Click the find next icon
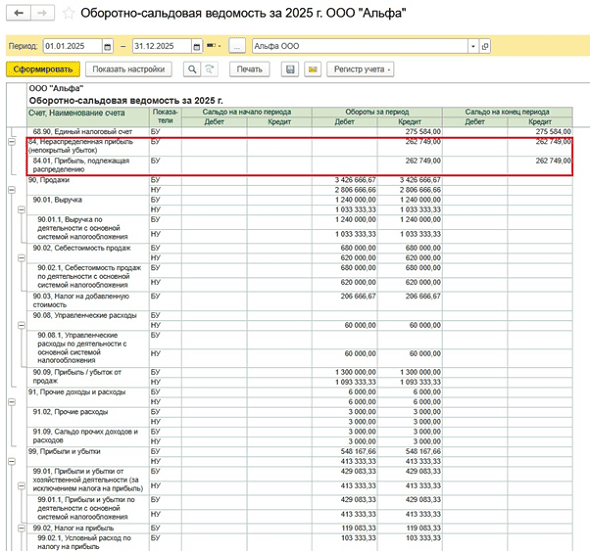 click(x=209, y=69)
